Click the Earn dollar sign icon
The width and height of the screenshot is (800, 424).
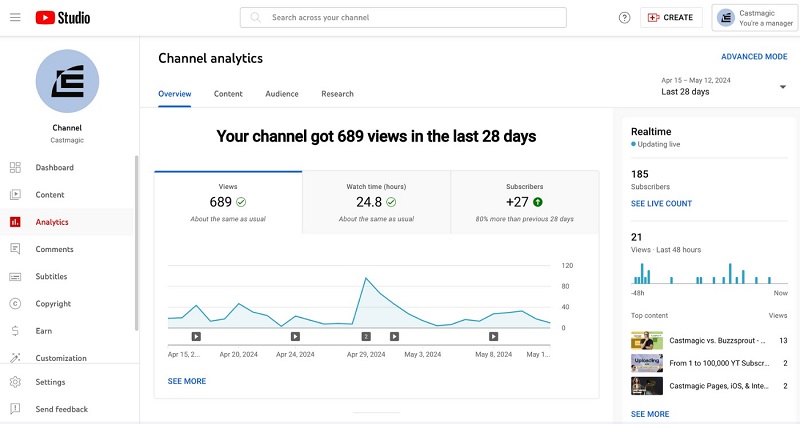tap(15, 331)
